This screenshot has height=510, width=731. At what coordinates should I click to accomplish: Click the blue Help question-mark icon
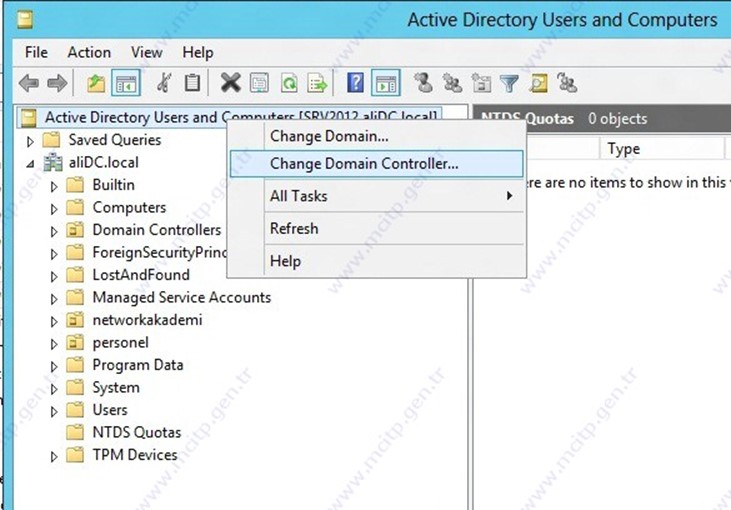[x=355, y=83]
